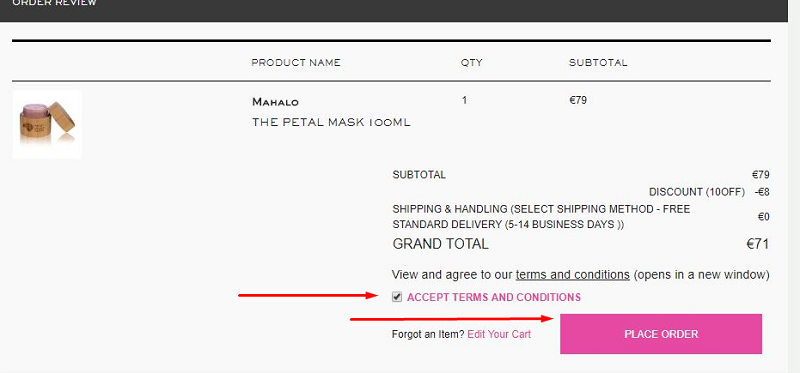Click the Discount (10OFF) line
The width and height of the screenshot is (800, 373).
click(x=697, y=192)
